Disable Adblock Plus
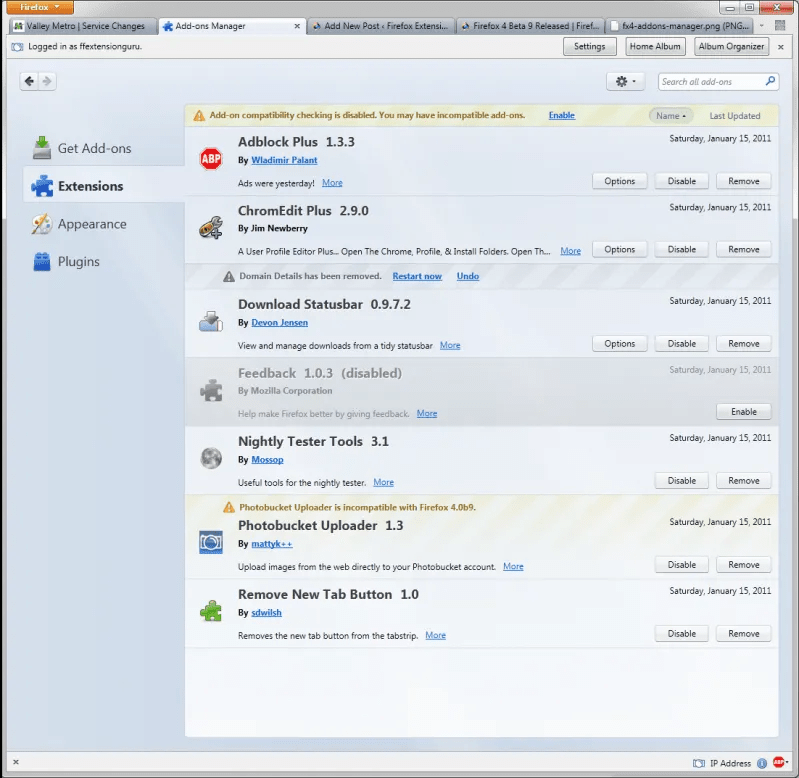The image size is (799, 778). [x=681, y=181]
